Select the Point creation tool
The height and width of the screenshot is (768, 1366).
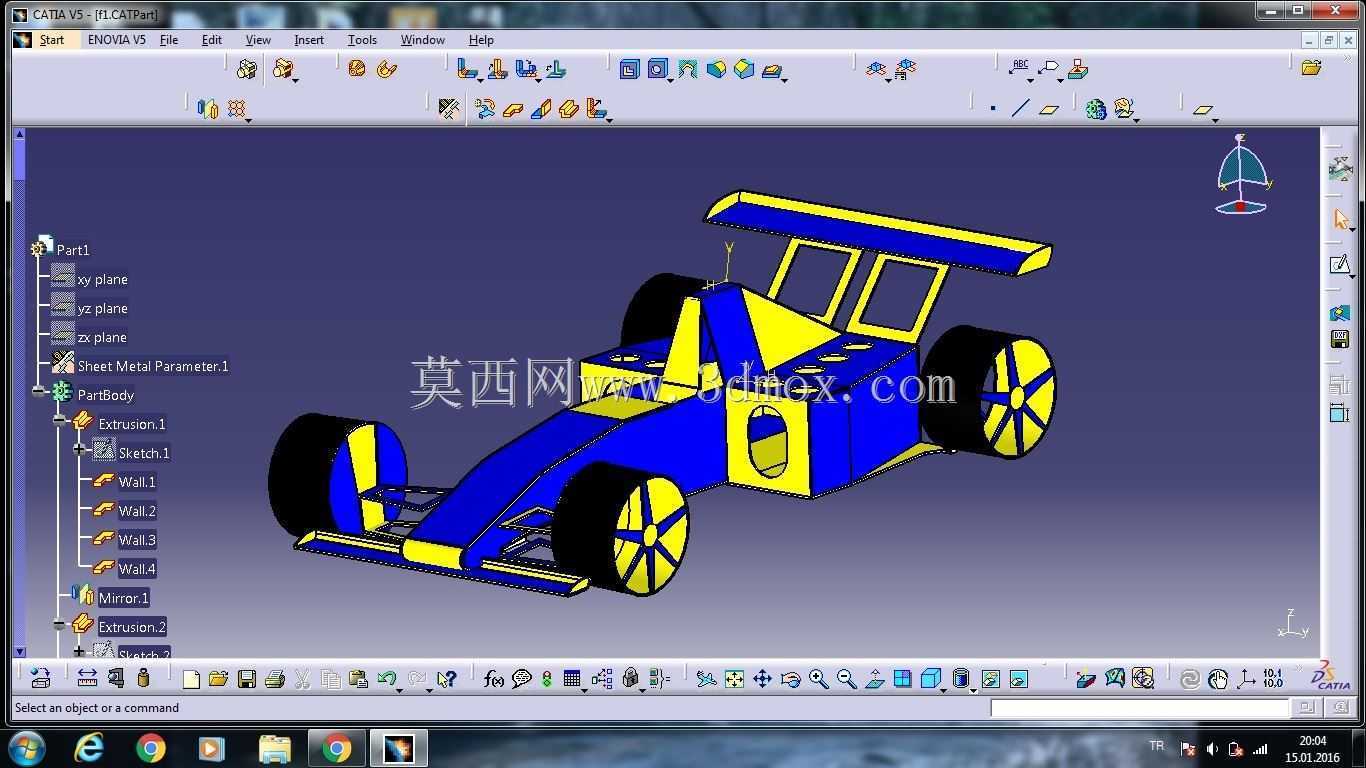click(x=993, y=109)
